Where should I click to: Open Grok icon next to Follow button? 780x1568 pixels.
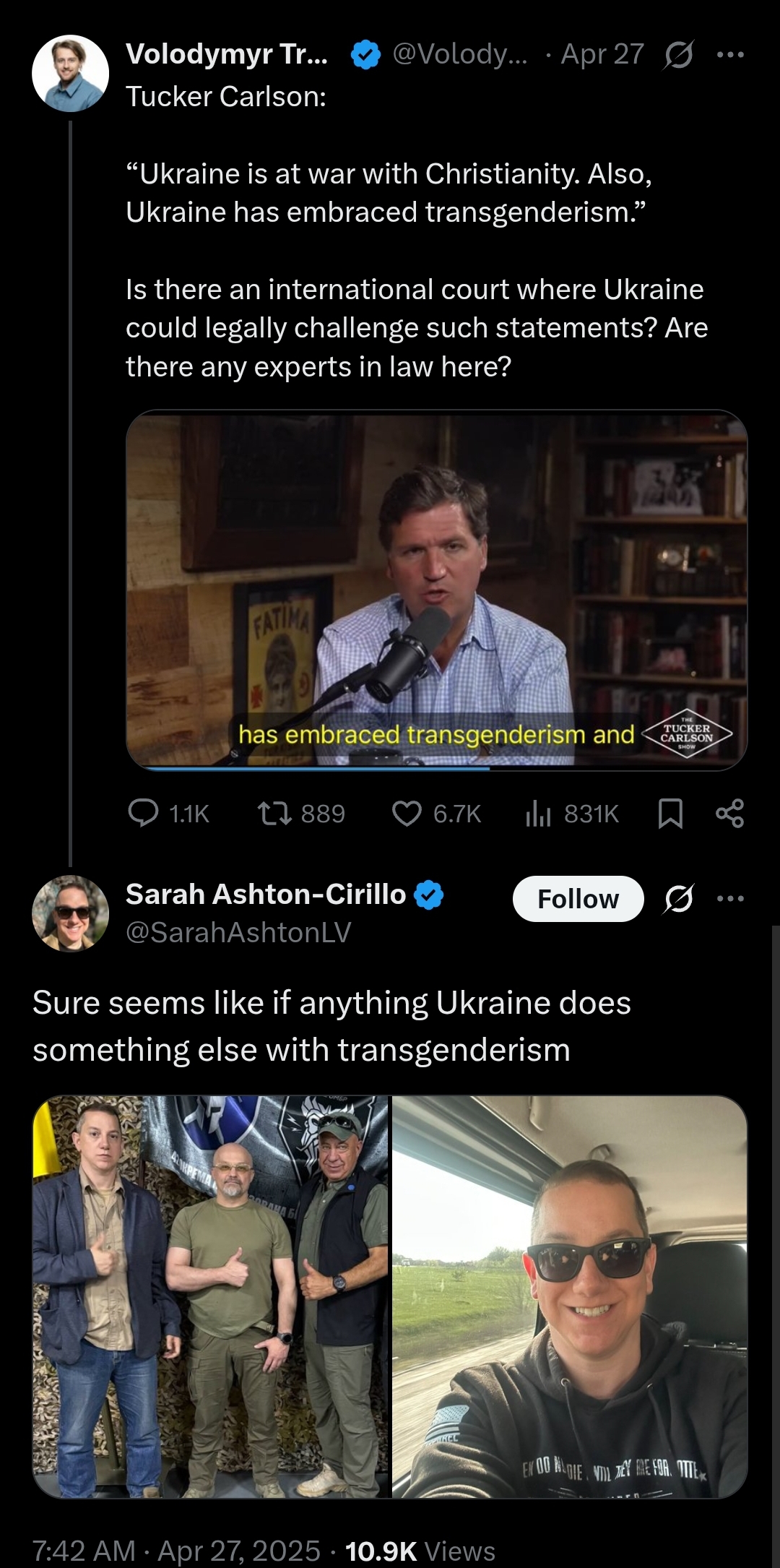(x=678, y=899)
